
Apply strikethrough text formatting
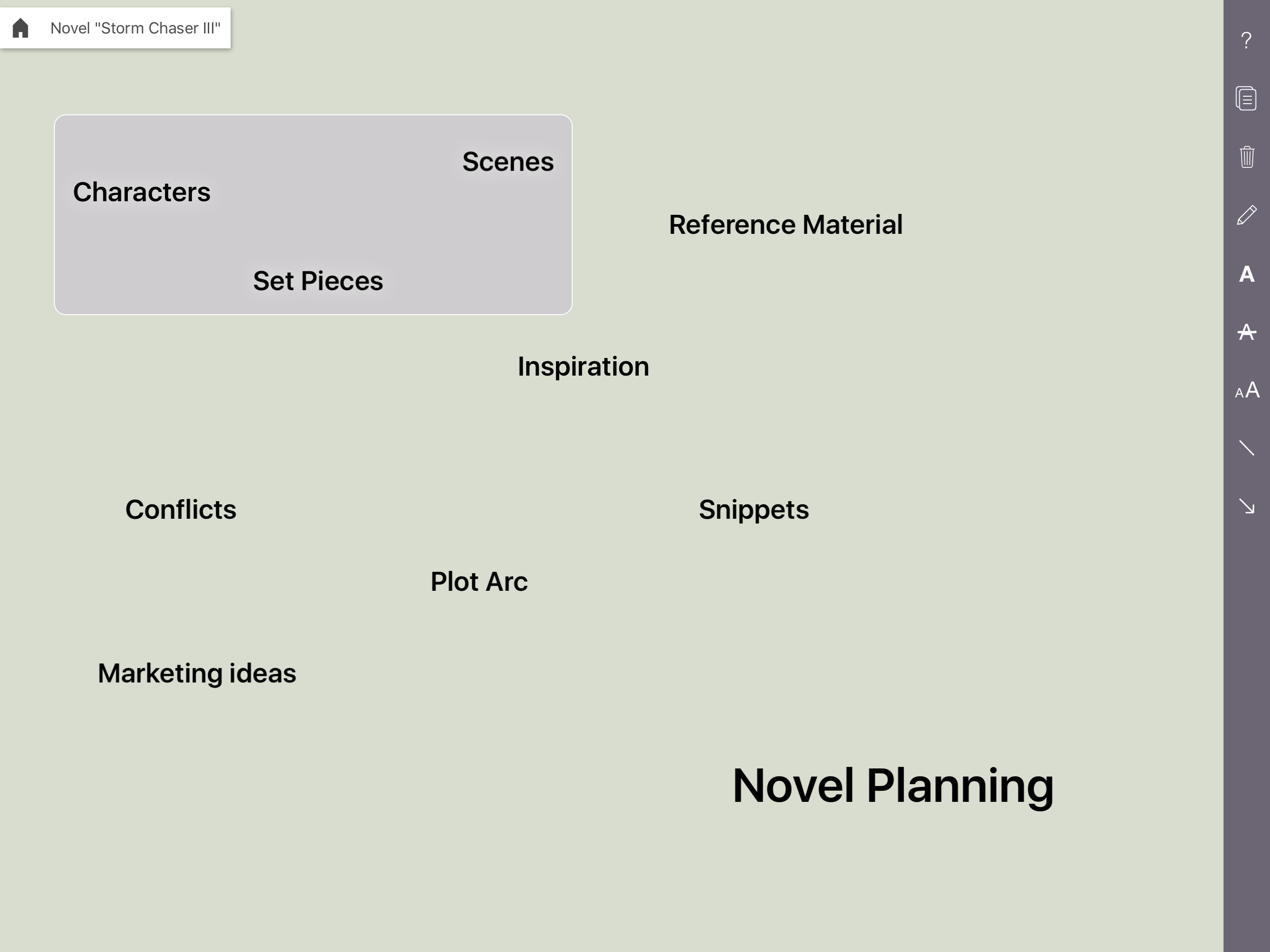pos(1246,332)
